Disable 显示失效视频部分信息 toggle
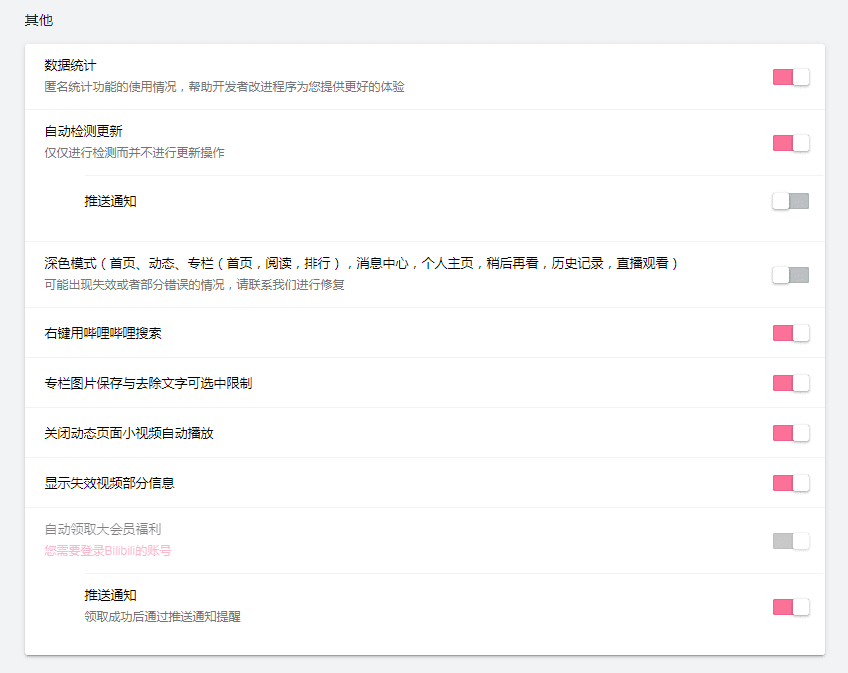This screenshot has height=673, width=848. pos(790,482)
